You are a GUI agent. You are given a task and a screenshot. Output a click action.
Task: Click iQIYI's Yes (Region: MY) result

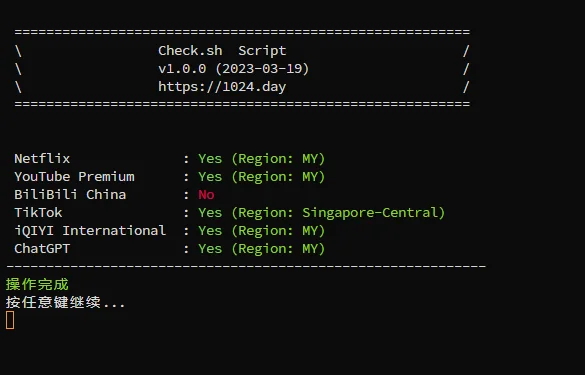pyautogui.click(x=262, y=231)
